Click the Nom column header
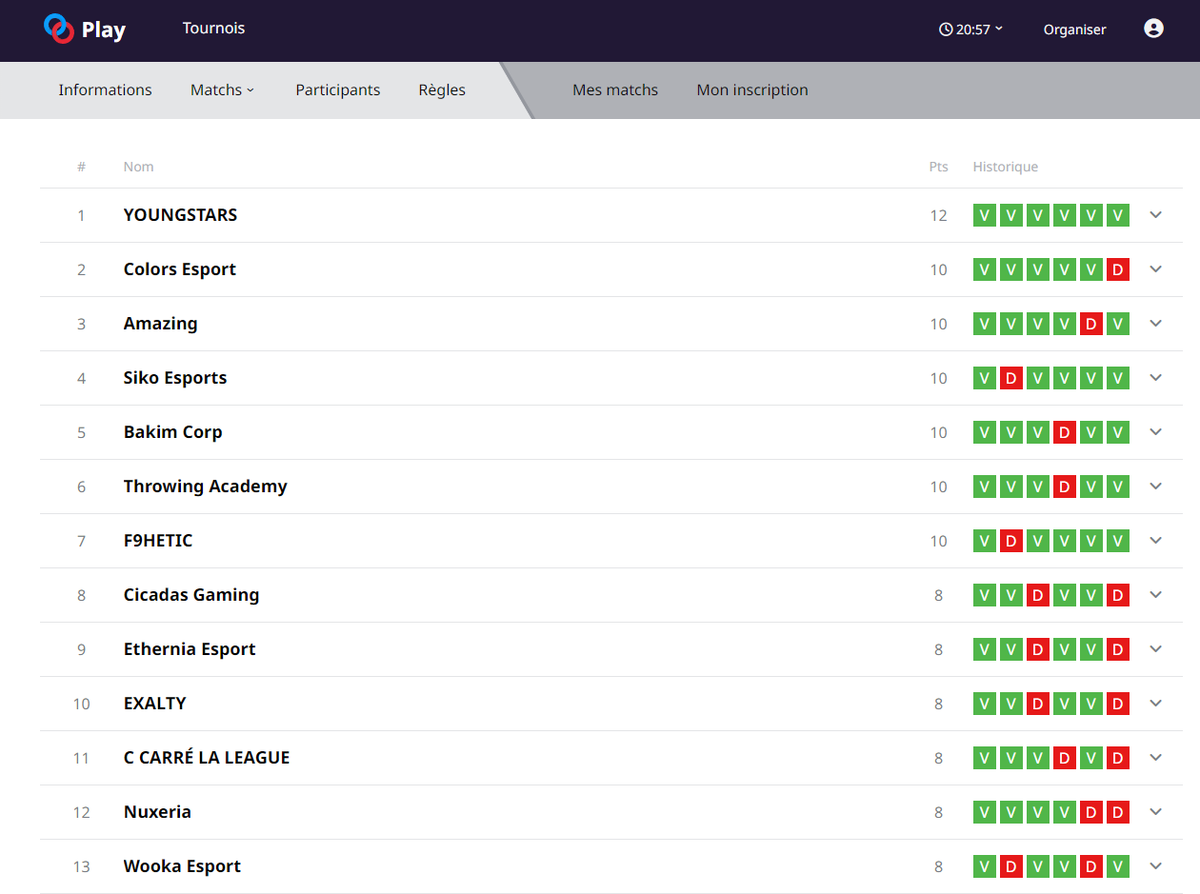 click(x=138, y=167)
